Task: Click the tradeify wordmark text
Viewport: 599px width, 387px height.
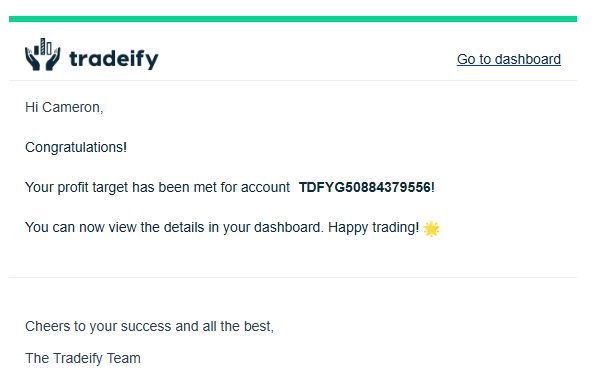Action: tap(113, 59)
